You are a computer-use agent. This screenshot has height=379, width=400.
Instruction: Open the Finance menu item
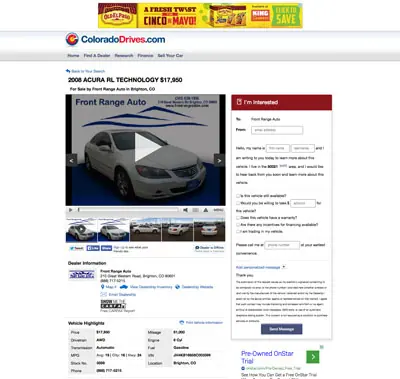pos(145,56)
